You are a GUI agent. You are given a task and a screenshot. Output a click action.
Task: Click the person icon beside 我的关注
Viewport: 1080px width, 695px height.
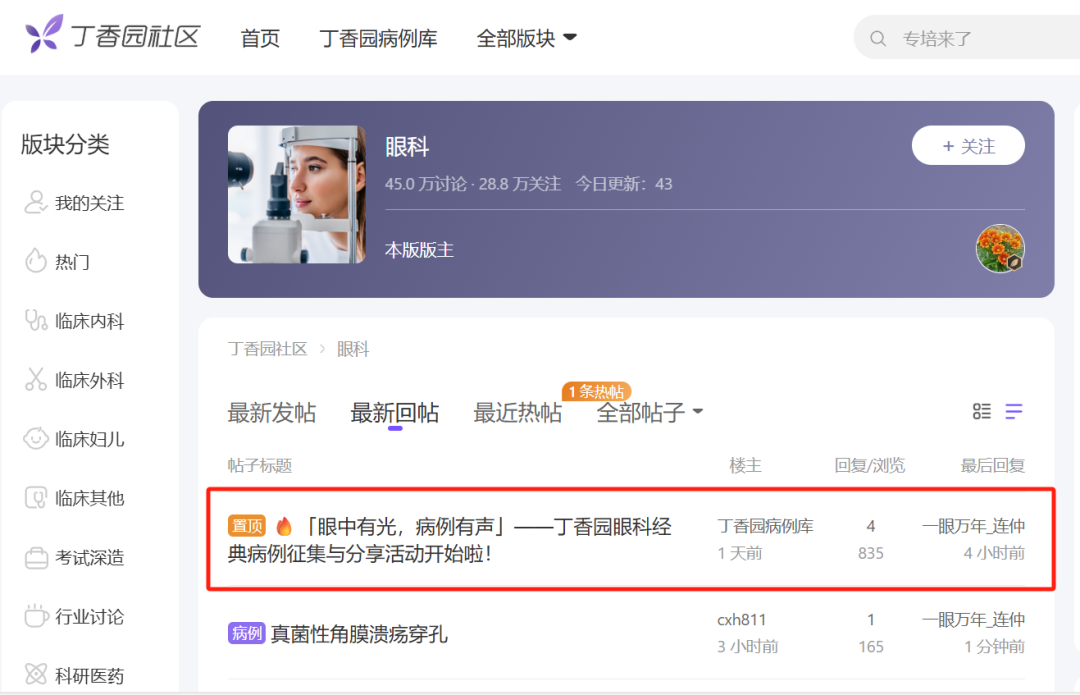(x=34, y=203)
